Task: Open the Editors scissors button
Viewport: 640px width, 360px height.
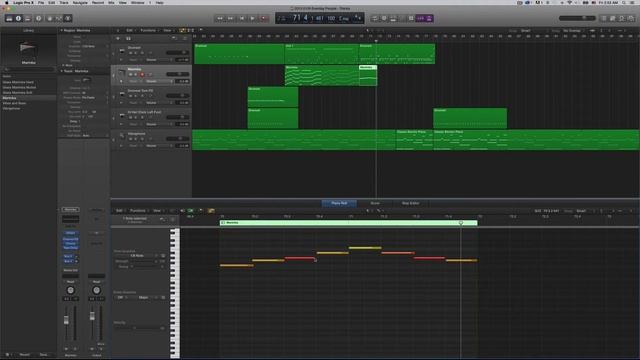Action: coord(68,18)
